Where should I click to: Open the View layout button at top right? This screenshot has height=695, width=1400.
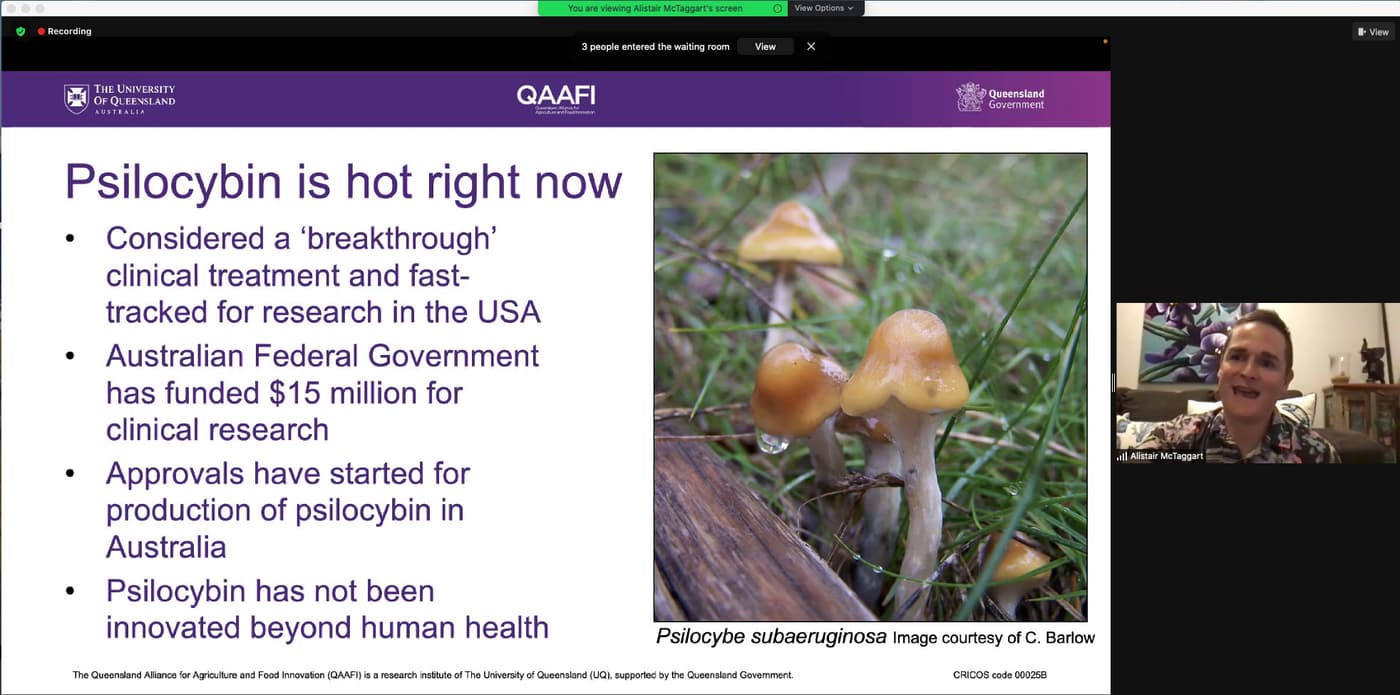pos(1372,32)
